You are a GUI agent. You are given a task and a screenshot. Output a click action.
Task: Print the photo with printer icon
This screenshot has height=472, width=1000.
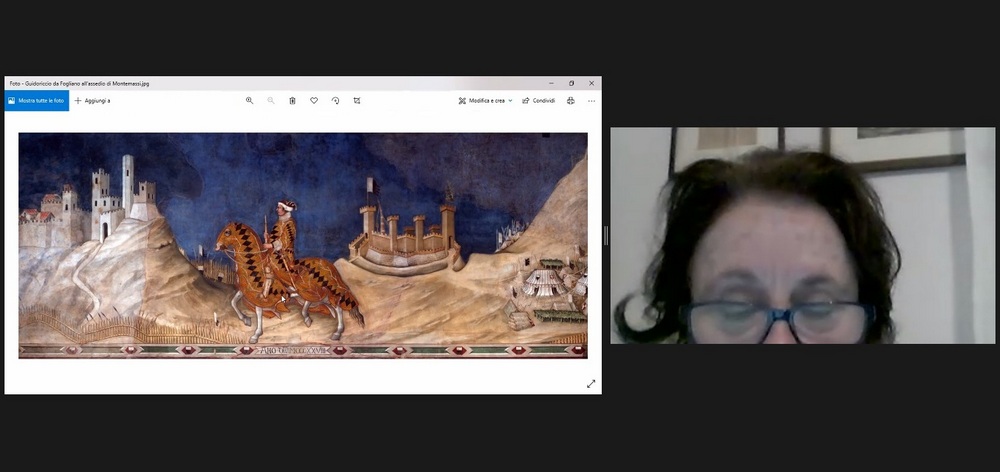[x=571, y=101]
